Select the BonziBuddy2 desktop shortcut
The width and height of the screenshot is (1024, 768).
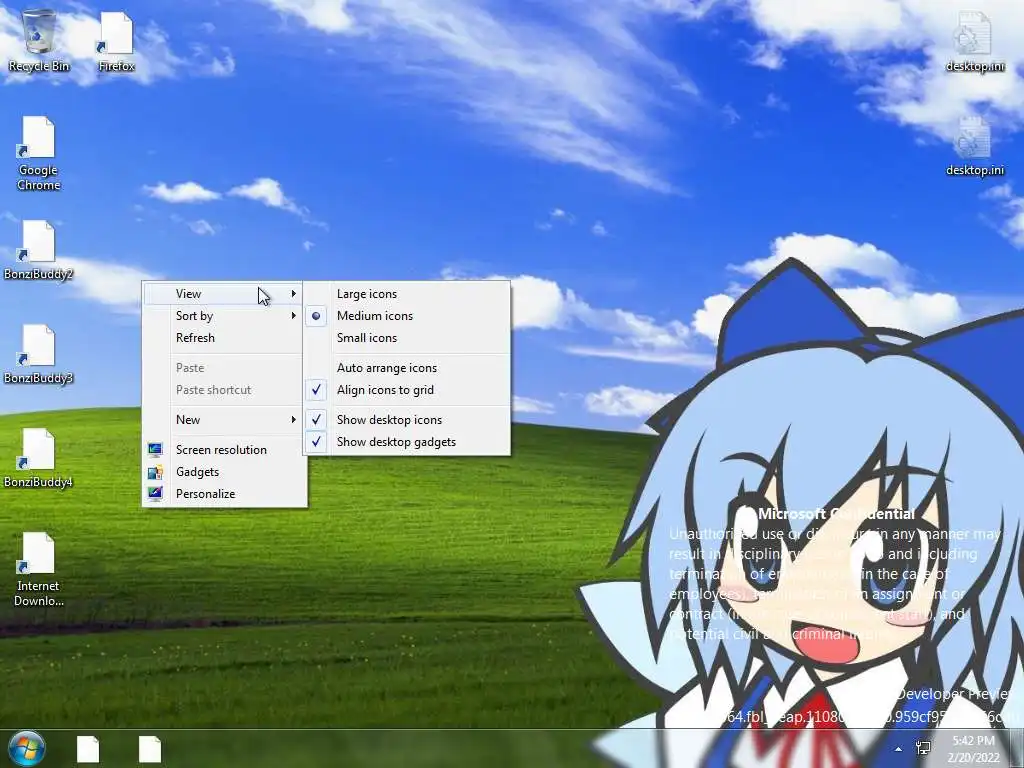pos(39,249)
